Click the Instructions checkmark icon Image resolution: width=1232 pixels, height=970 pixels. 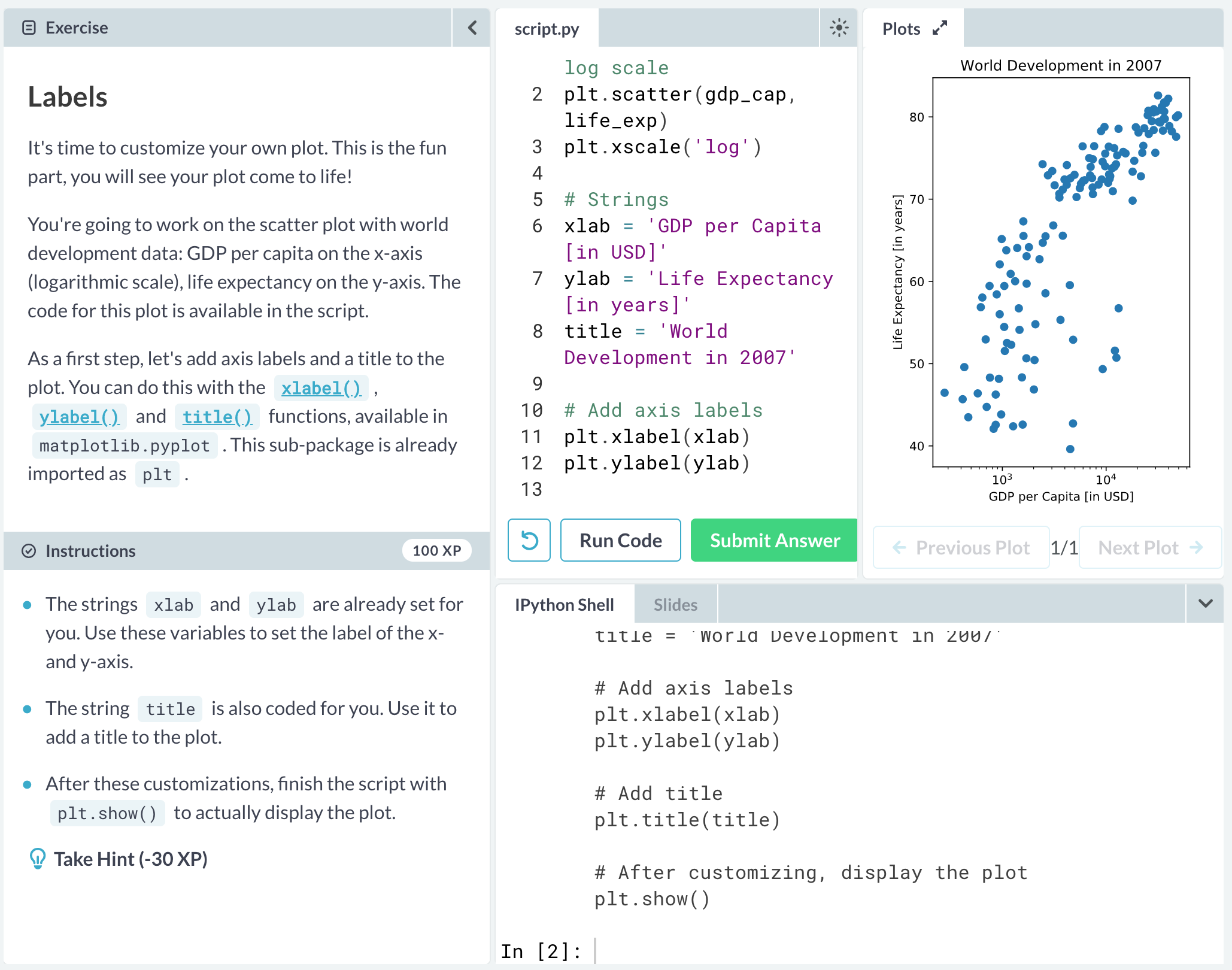[29, 551]
